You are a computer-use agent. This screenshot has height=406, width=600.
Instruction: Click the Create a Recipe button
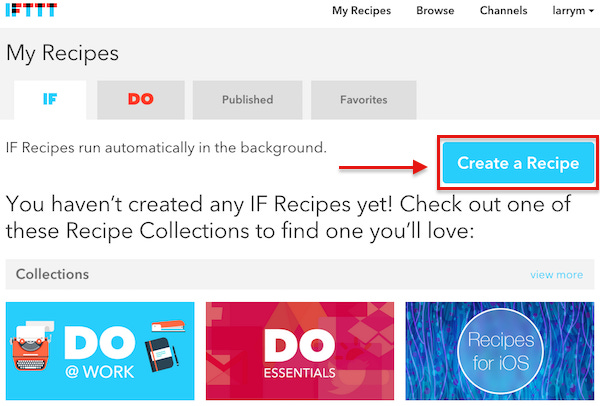point(518,163)
